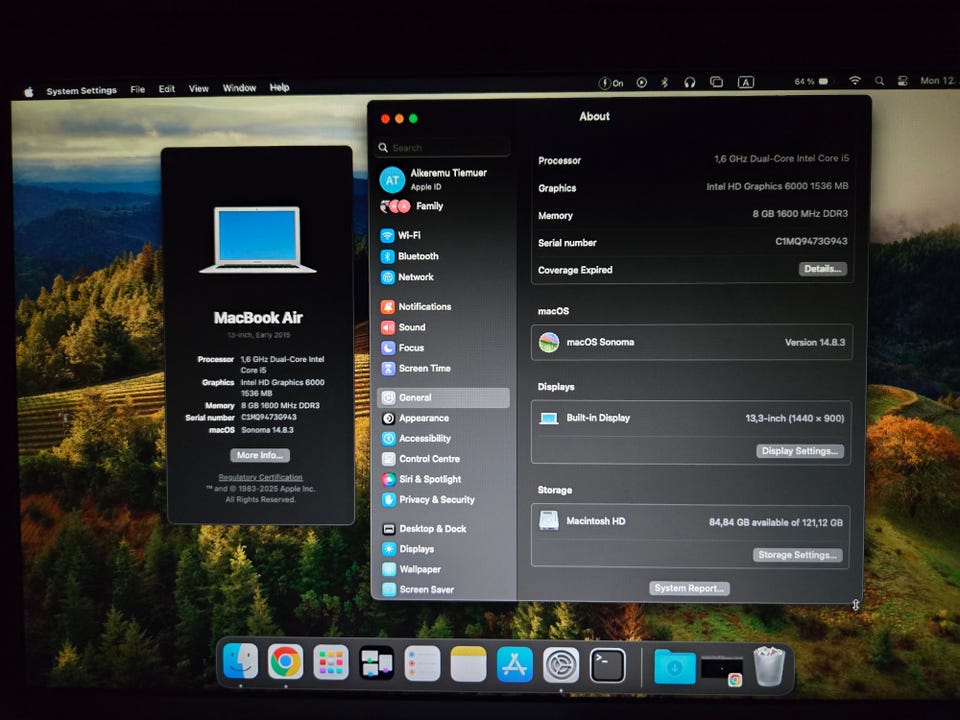This screenshot has width=960, height=720.
Task: Click the 'On' status menu bar item
Action: pyautogui.click(x=611, y=83)
